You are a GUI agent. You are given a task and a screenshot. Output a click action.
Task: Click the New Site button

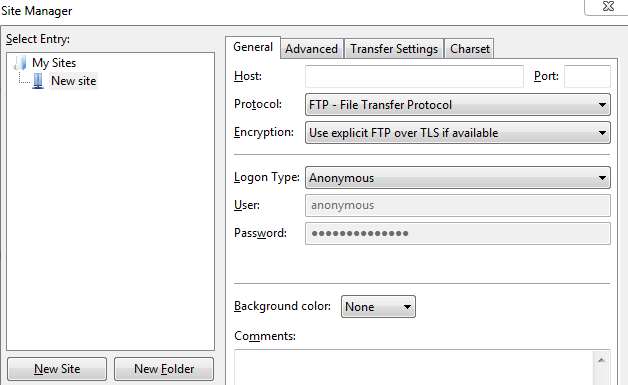(x=57, y=369)
